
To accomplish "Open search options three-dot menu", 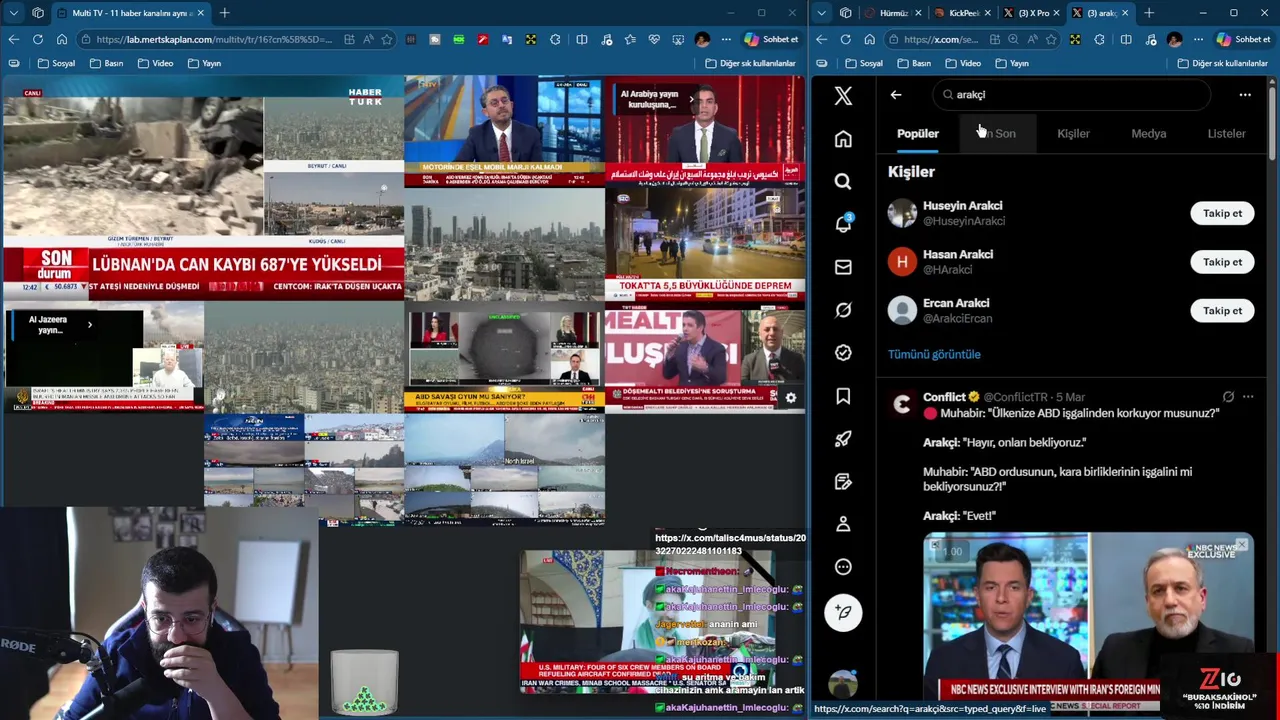I will tap(1245, 95).
